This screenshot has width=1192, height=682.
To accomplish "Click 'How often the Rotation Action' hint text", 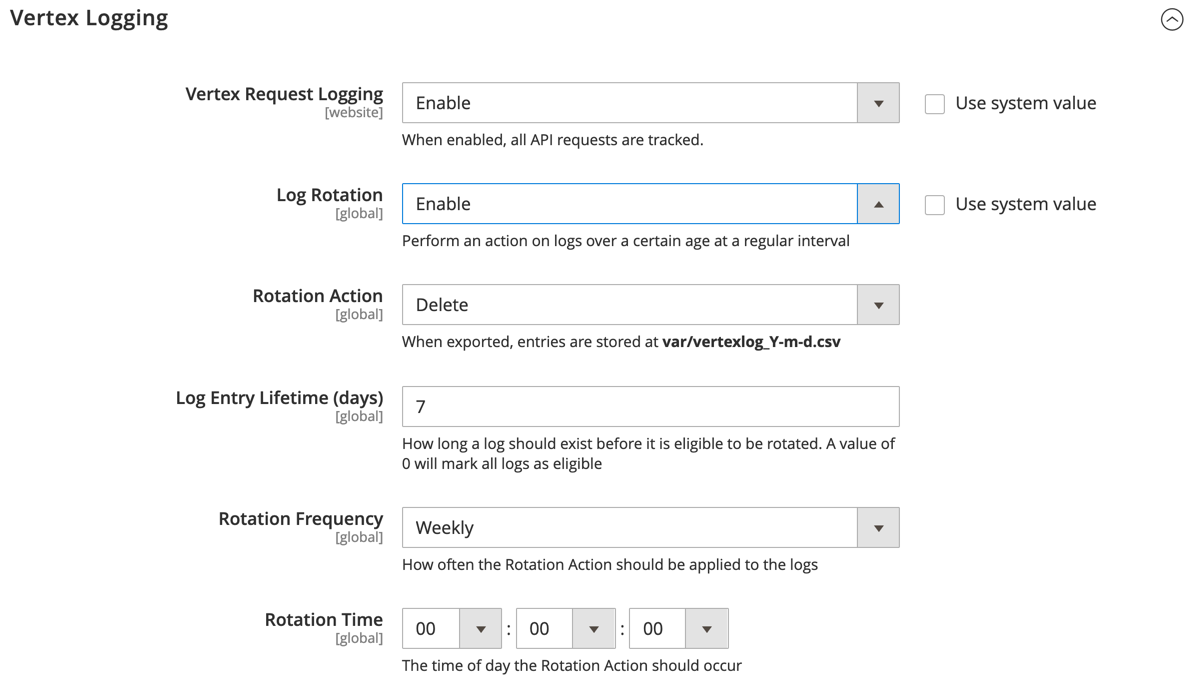I will 610,565.
